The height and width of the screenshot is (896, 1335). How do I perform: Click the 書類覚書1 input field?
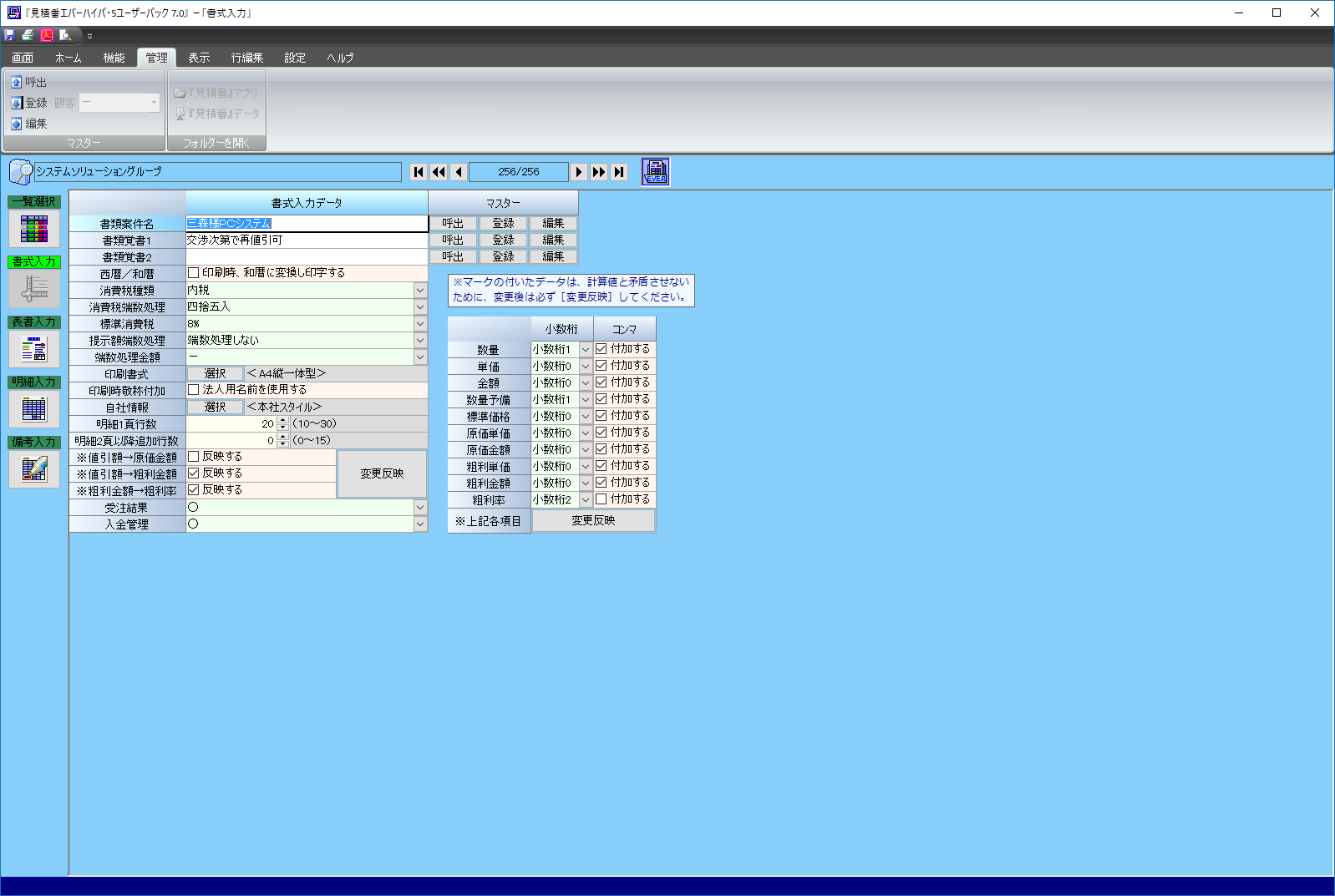(x=307, y=240)
